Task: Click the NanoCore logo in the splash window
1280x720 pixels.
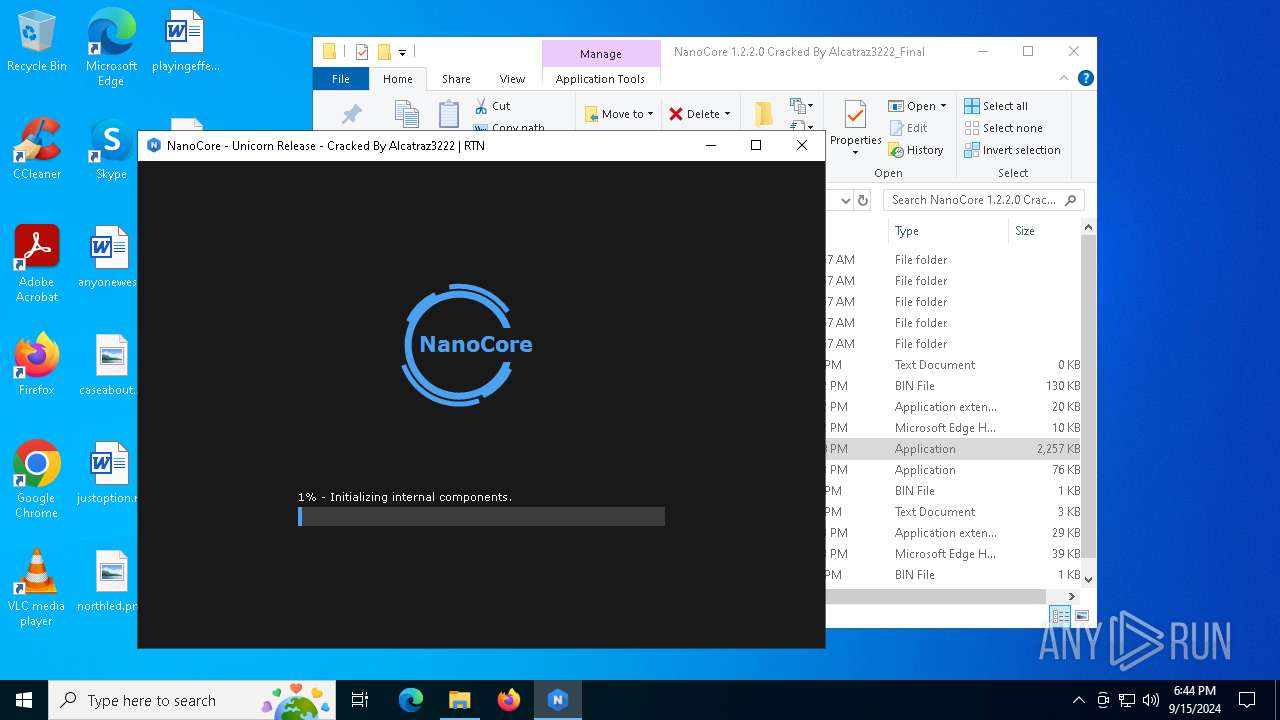Action: coord(467,344)
